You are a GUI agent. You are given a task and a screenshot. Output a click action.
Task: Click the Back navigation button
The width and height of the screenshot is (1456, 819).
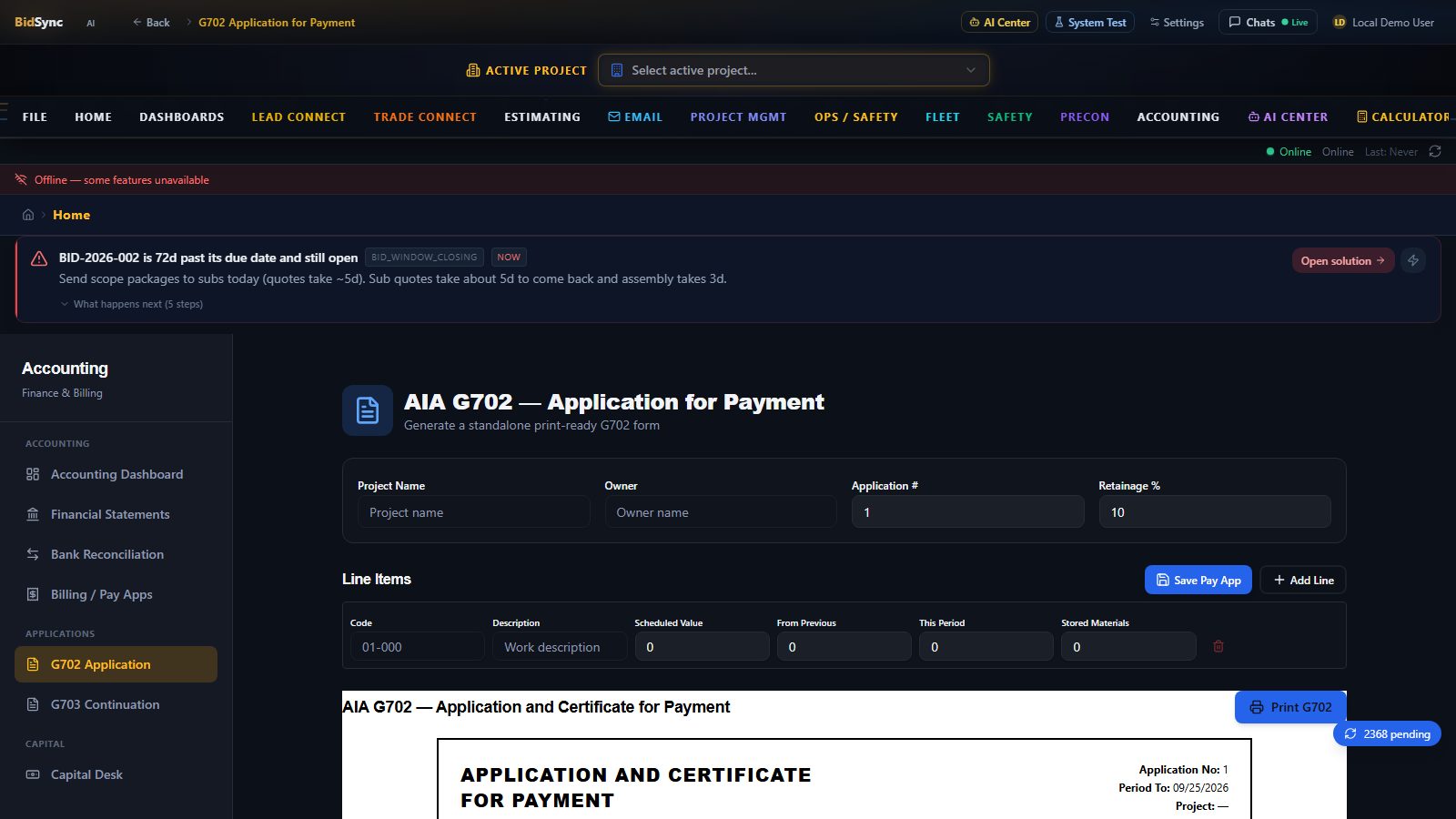[x=151, y=22]
